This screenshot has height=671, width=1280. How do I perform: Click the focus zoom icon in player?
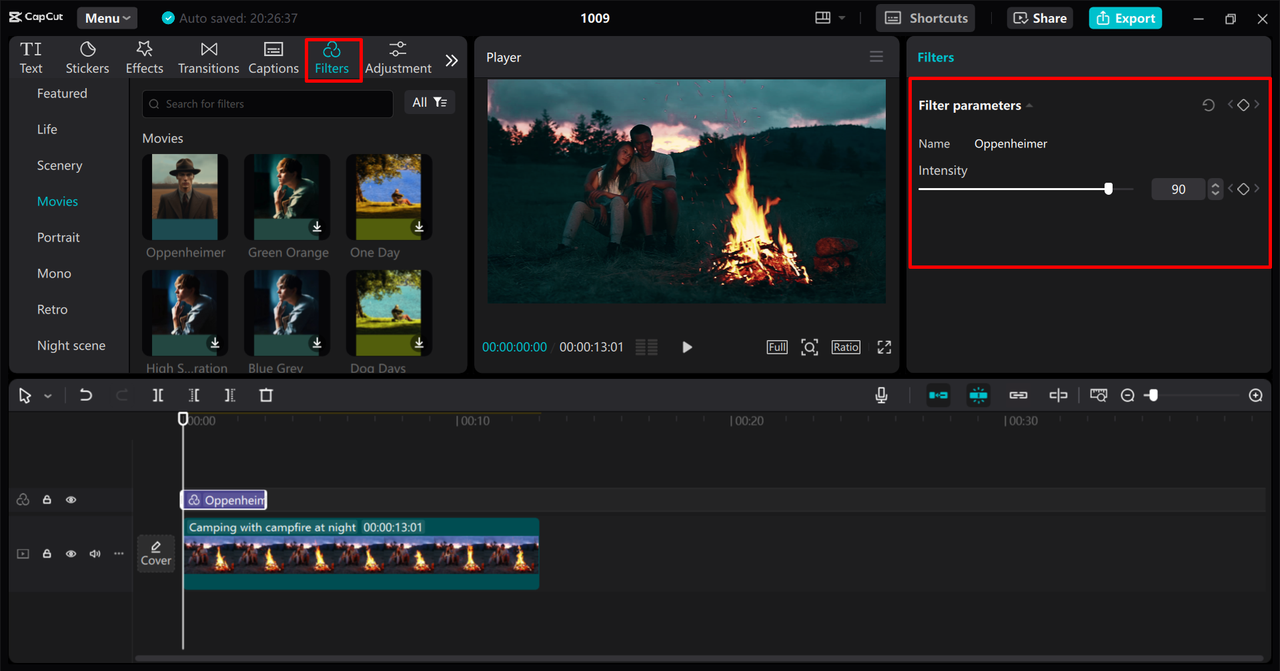(x=810, y=347)
